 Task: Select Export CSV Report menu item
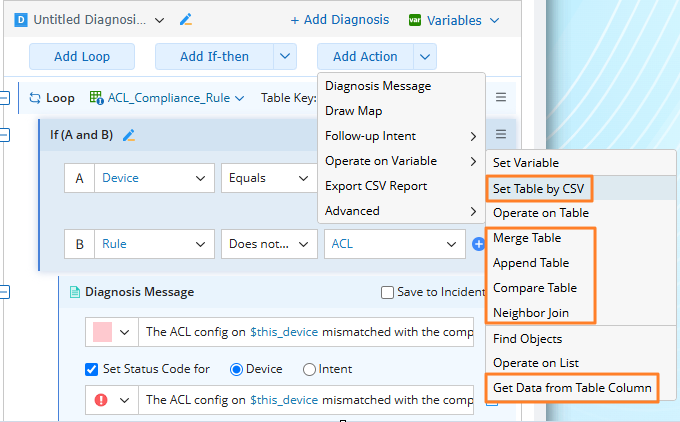coord(376,186)
